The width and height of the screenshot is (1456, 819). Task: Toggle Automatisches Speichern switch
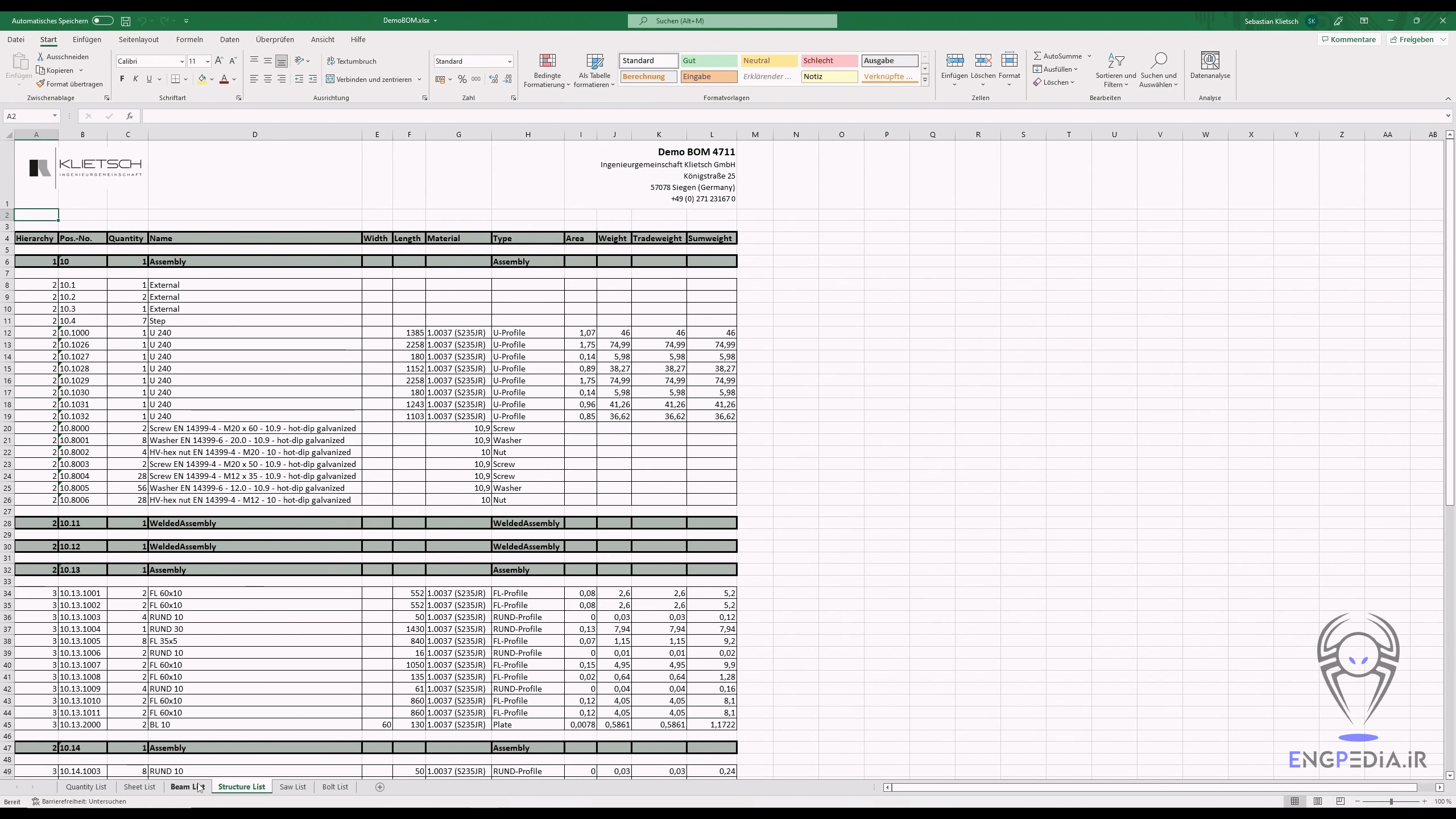tap(103, 20)
